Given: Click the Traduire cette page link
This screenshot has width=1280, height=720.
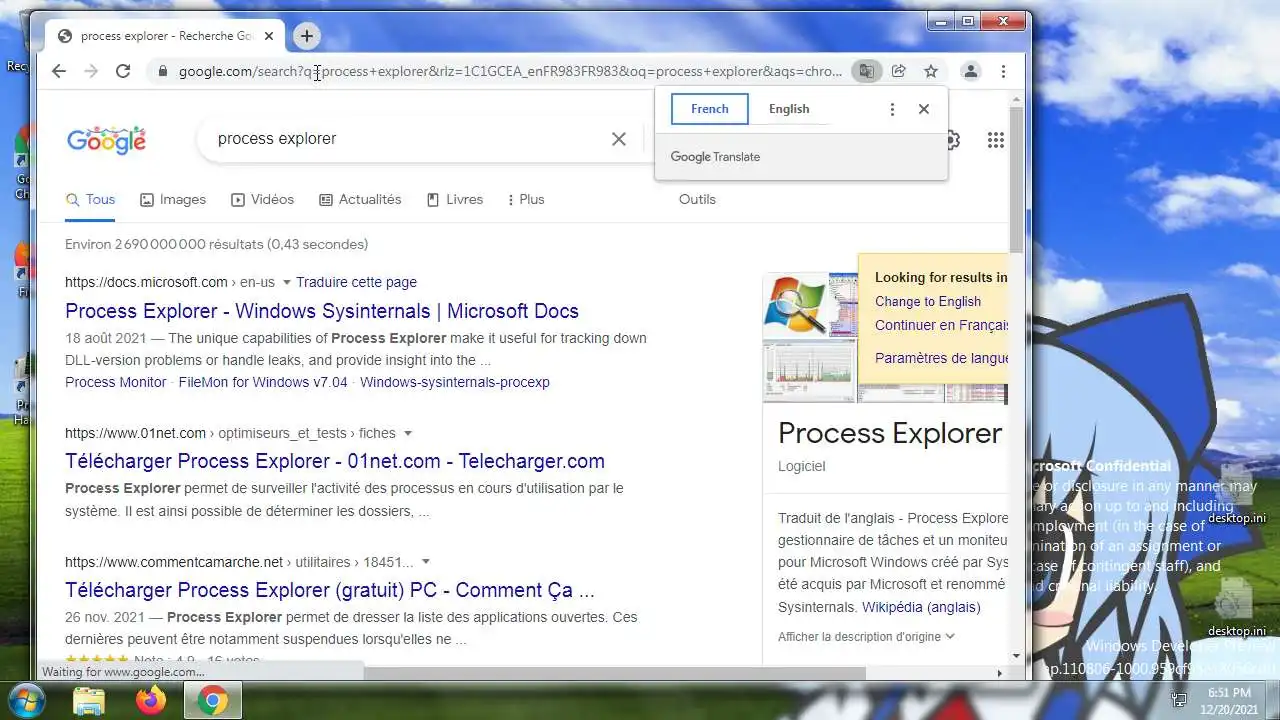Looking at the screenshot, I should coord(356,282).
